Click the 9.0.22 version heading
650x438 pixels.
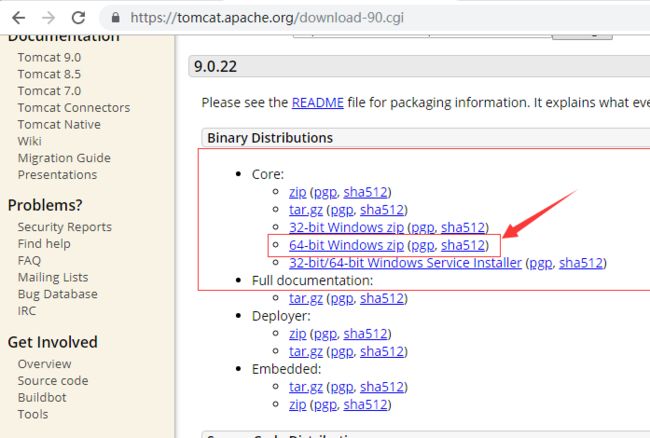pos(216,66)
